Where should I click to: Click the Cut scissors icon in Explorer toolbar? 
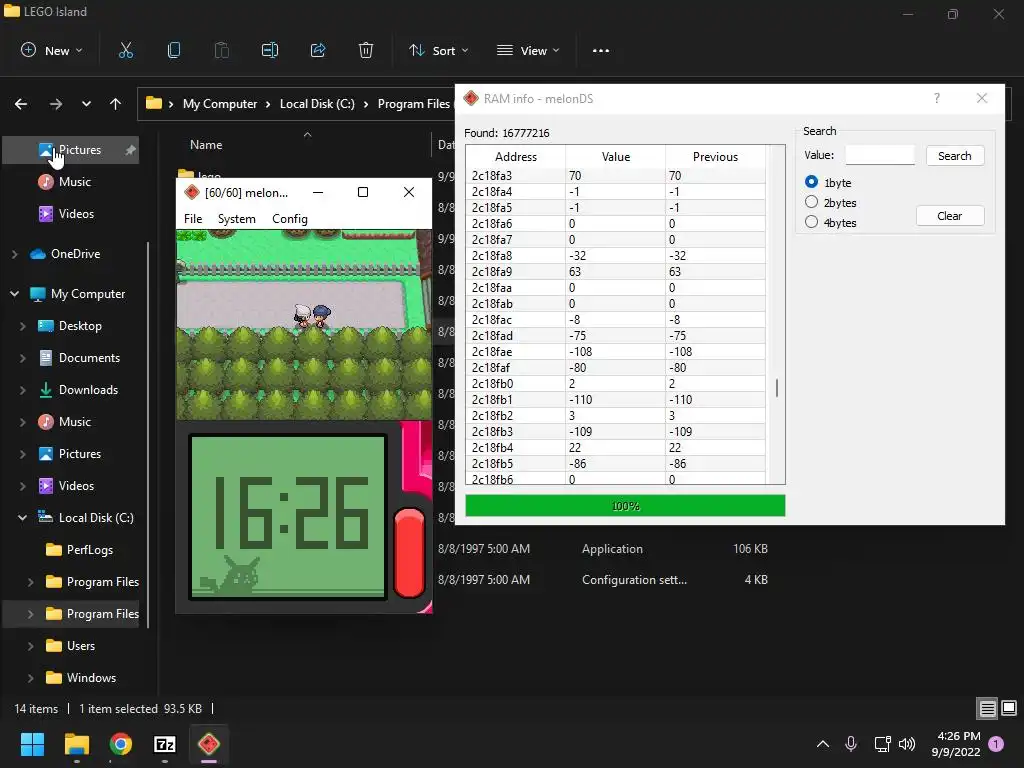click(x=126, y=50)
